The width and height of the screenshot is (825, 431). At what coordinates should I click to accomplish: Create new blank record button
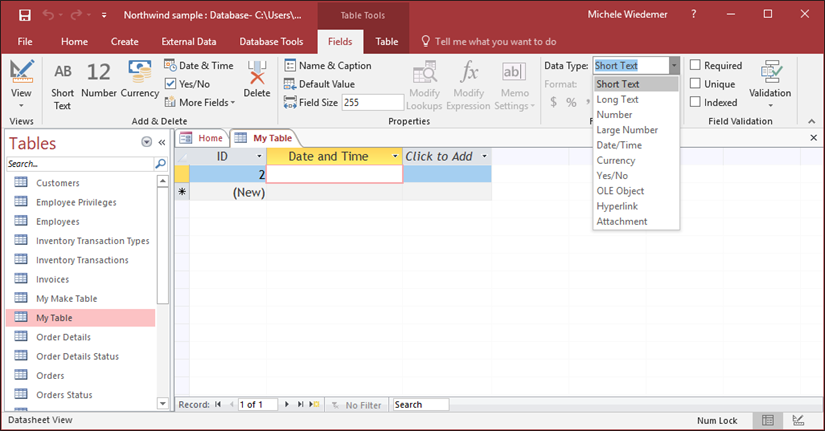point(314,404)
